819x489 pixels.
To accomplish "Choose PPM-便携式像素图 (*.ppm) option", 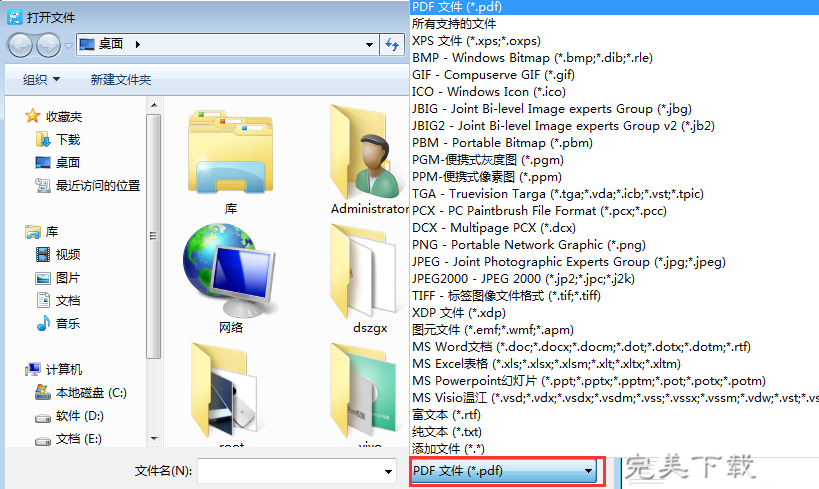I will click(x=614, y=177).
